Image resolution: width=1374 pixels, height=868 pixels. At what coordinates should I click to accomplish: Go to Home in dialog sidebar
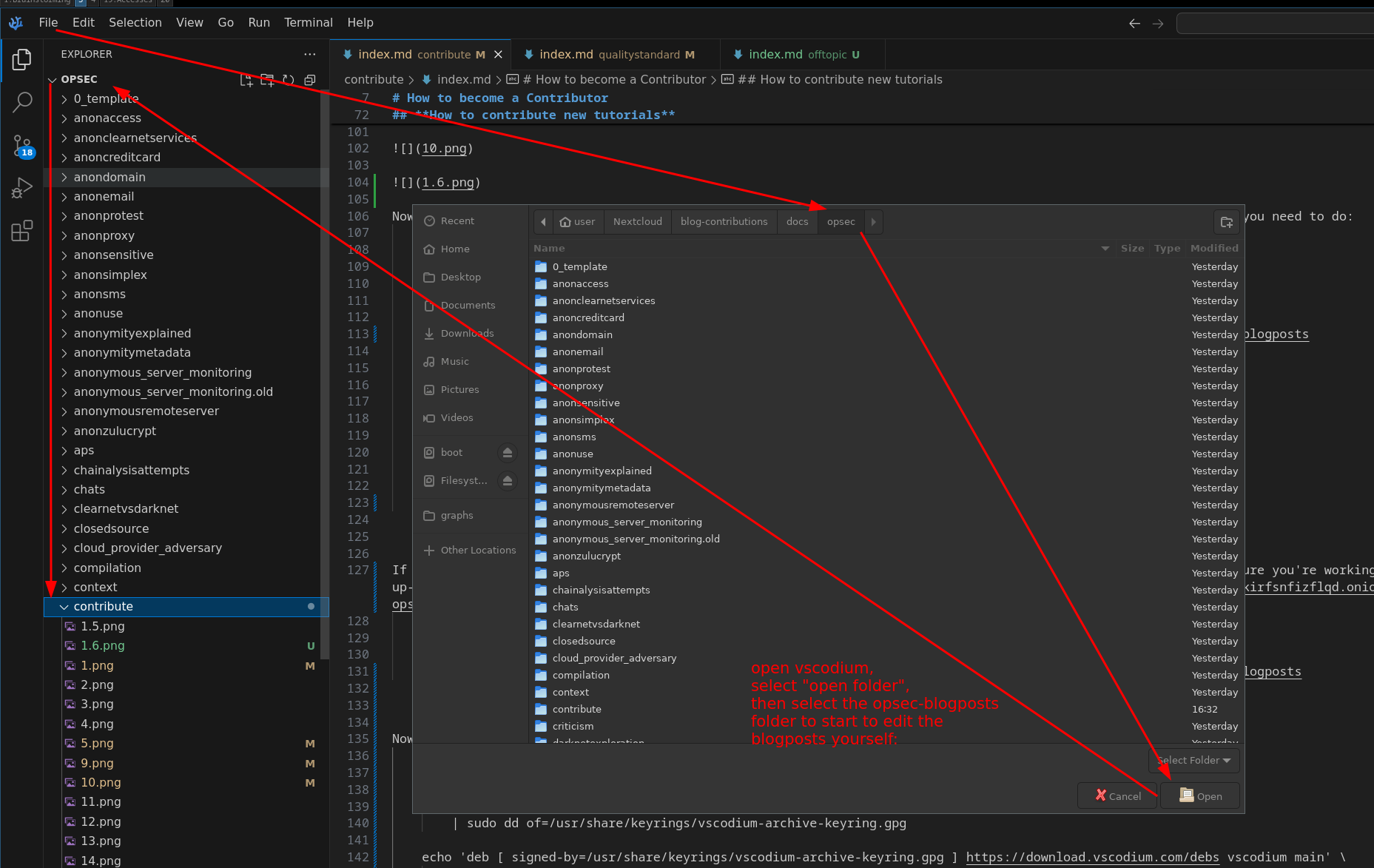[470, 249]
